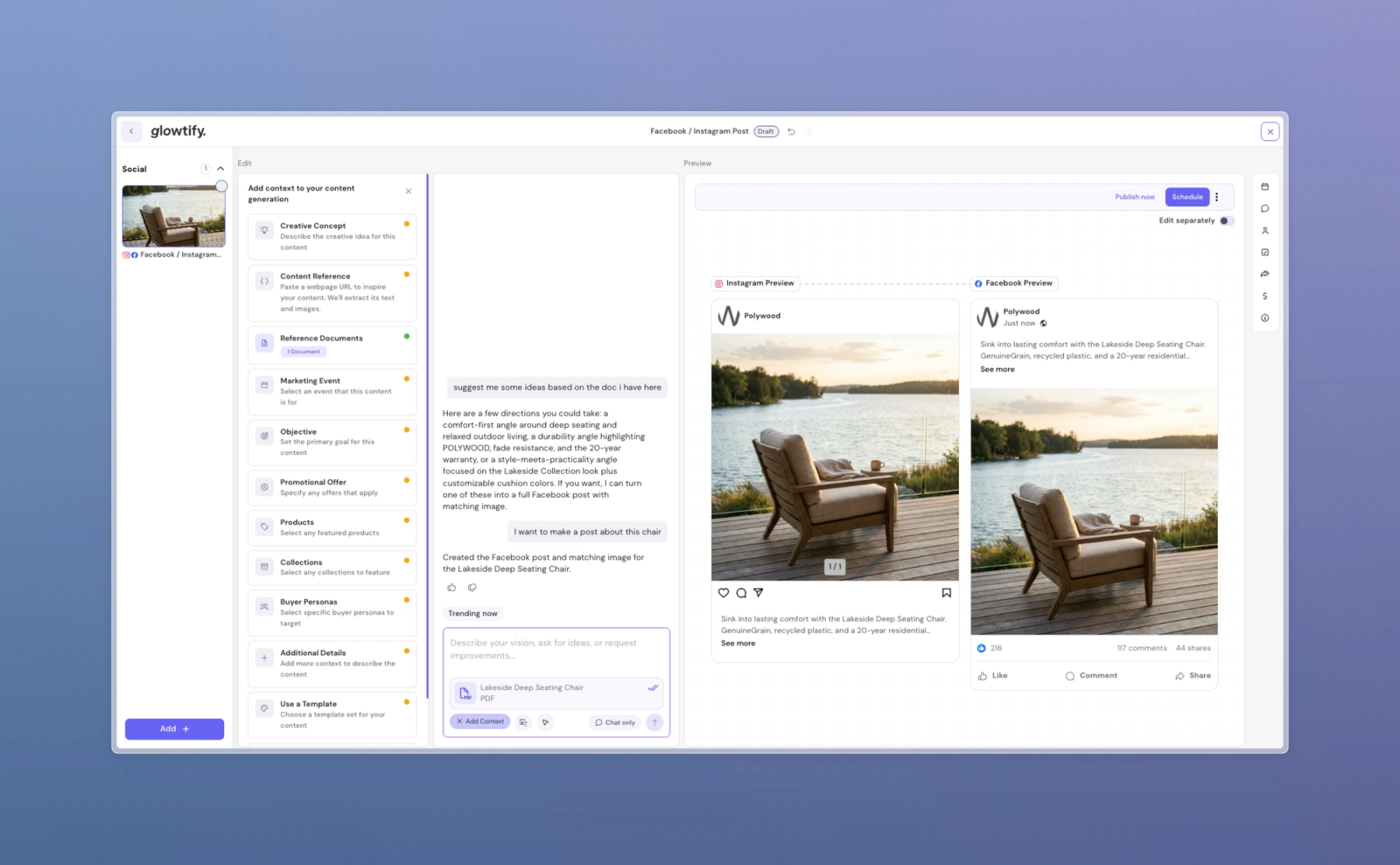Close the editor with the top-right X

[1270, 131]
